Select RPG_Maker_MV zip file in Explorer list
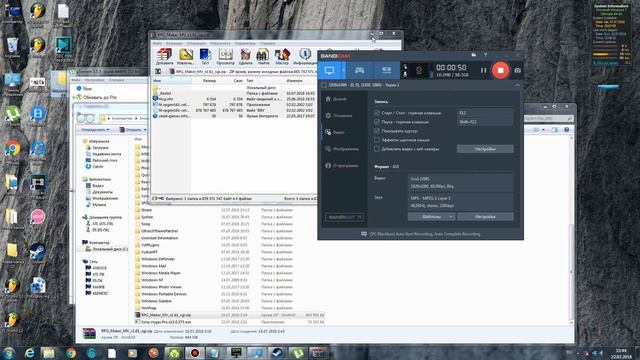Screen dimensions: 640x360 [230, 315]
